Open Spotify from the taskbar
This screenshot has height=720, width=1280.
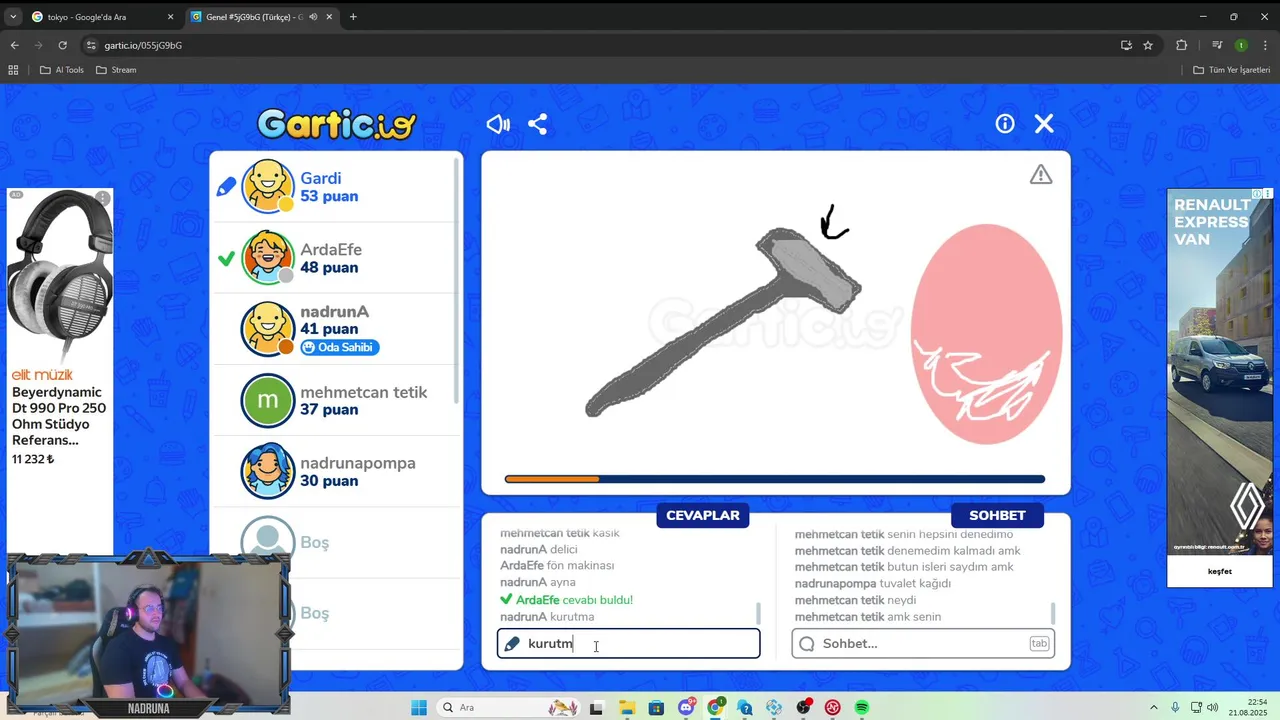(x=862, y=707)
